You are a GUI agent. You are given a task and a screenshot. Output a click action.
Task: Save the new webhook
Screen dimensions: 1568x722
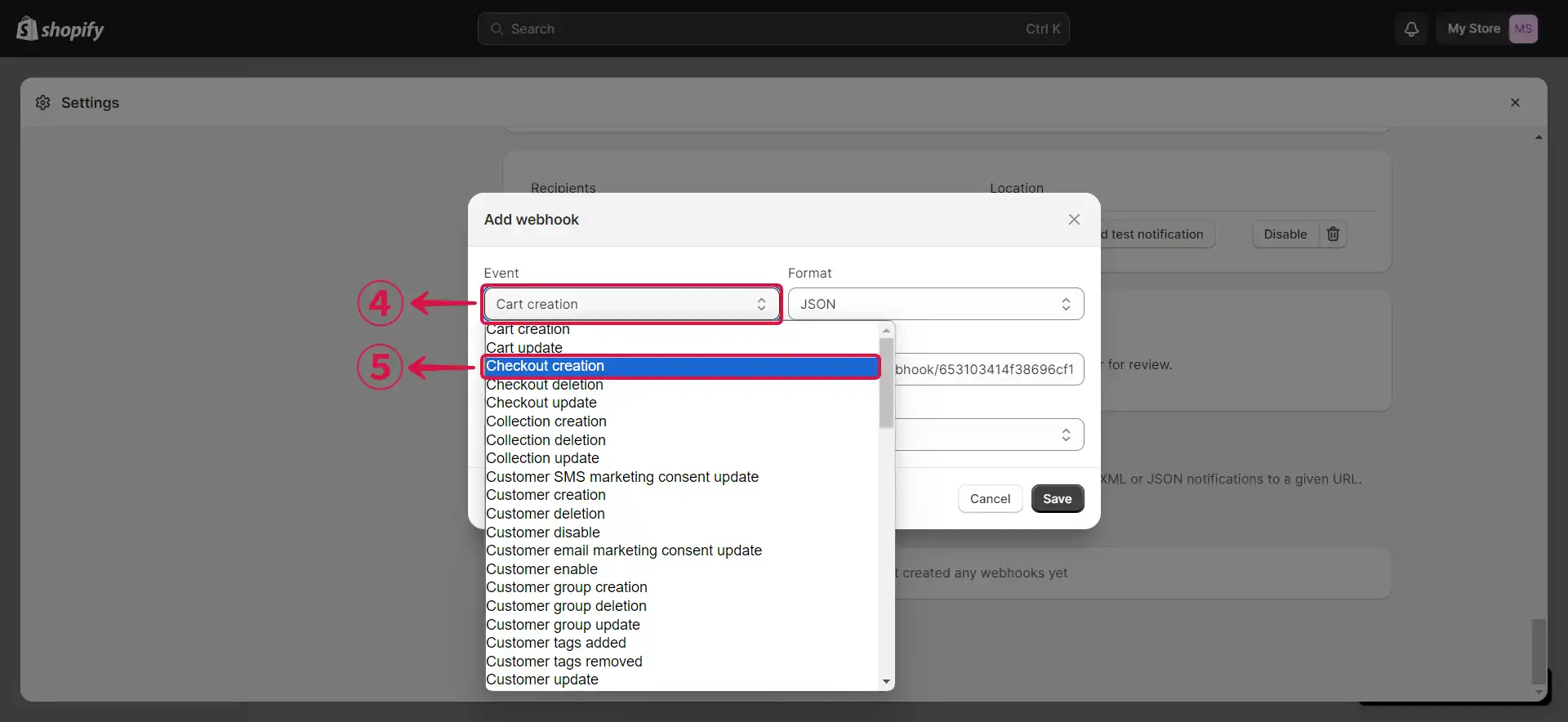pos(1058,498)
